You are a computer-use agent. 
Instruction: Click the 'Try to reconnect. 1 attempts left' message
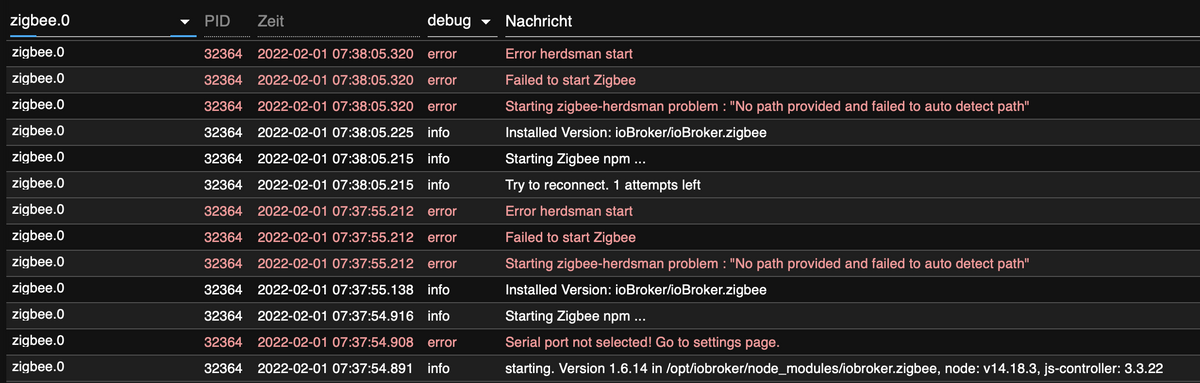603,185
